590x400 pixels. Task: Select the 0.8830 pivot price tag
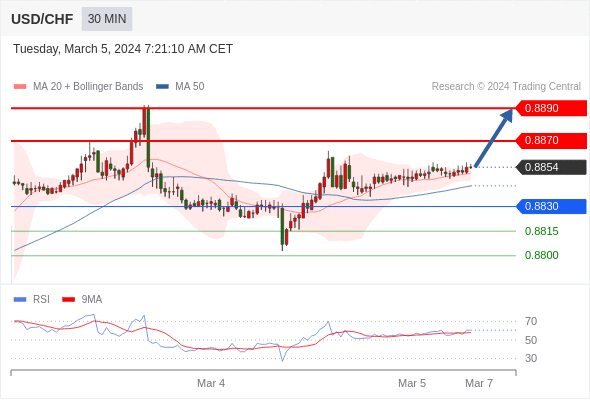tap(551, 206)
